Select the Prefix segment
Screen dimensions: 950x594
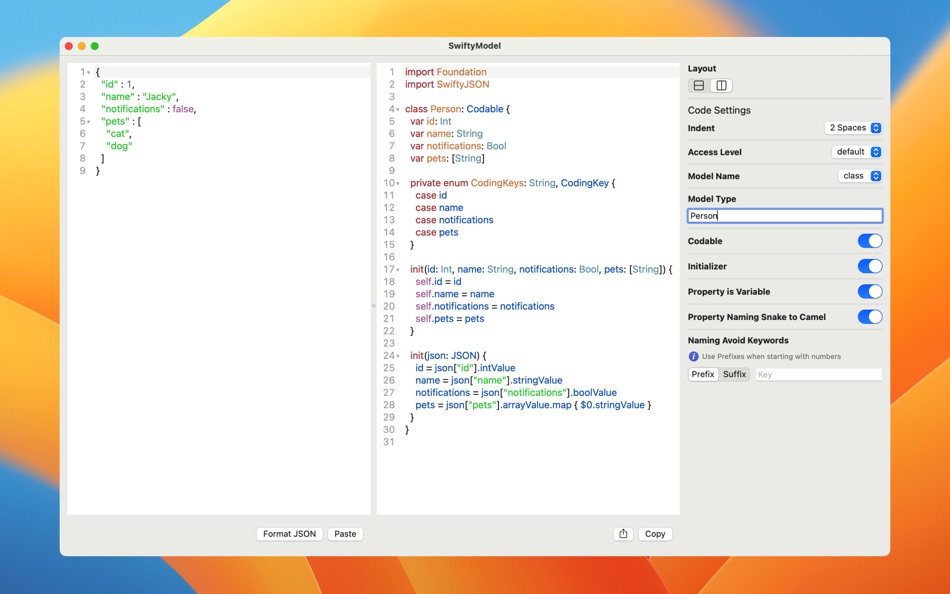click(x=703, y=374)
